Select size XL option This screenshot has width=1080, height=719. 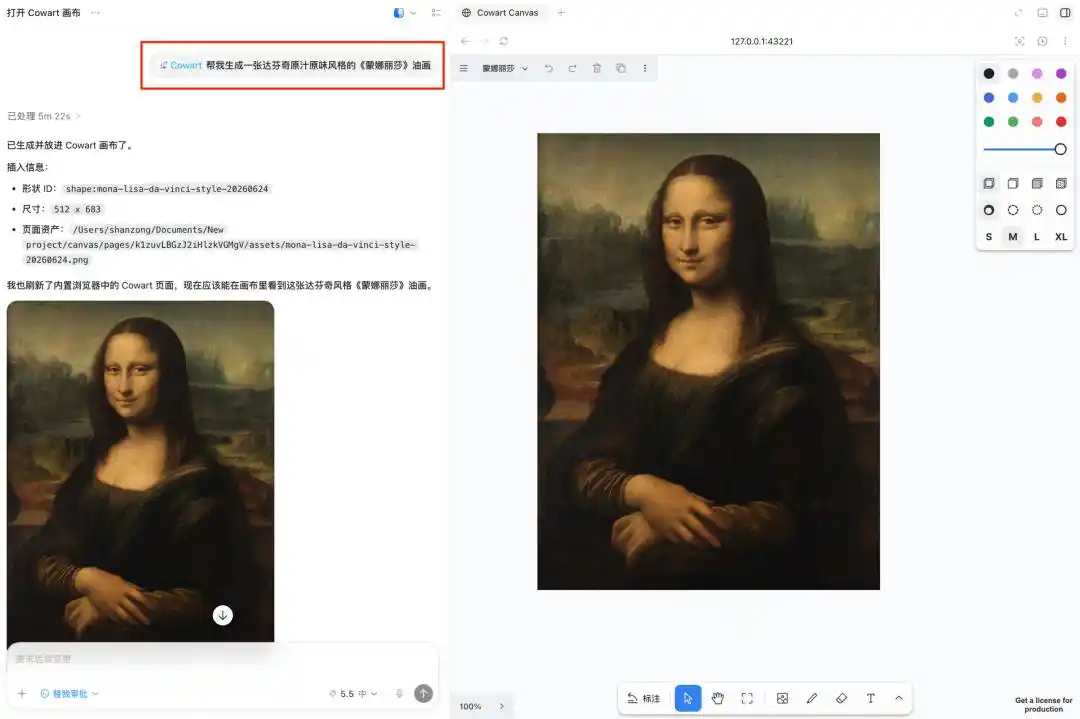pos(1061,236)
